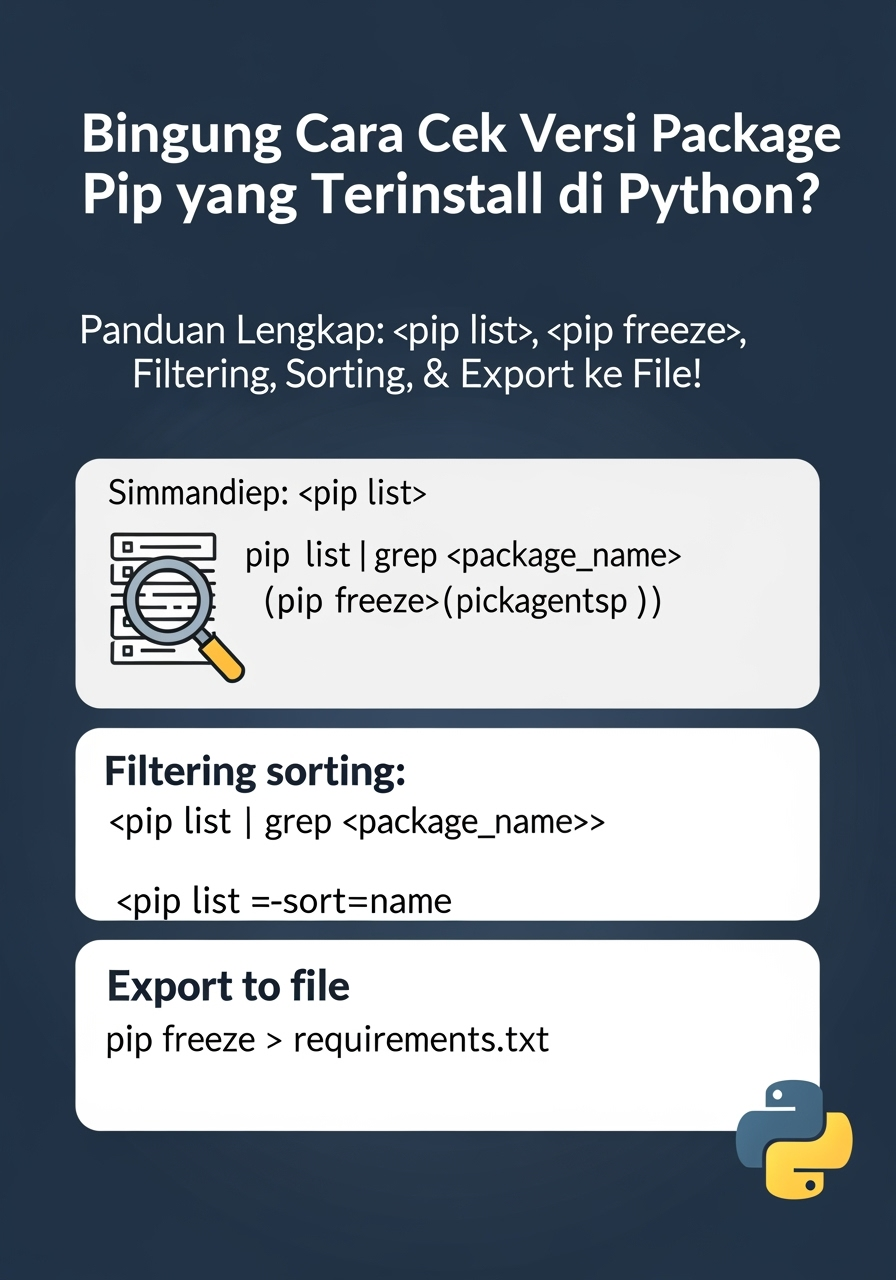Click the blank gap between the Filtering sorting commands
The width and height of the screenshot is (896, 1280).
coord(447,862)
